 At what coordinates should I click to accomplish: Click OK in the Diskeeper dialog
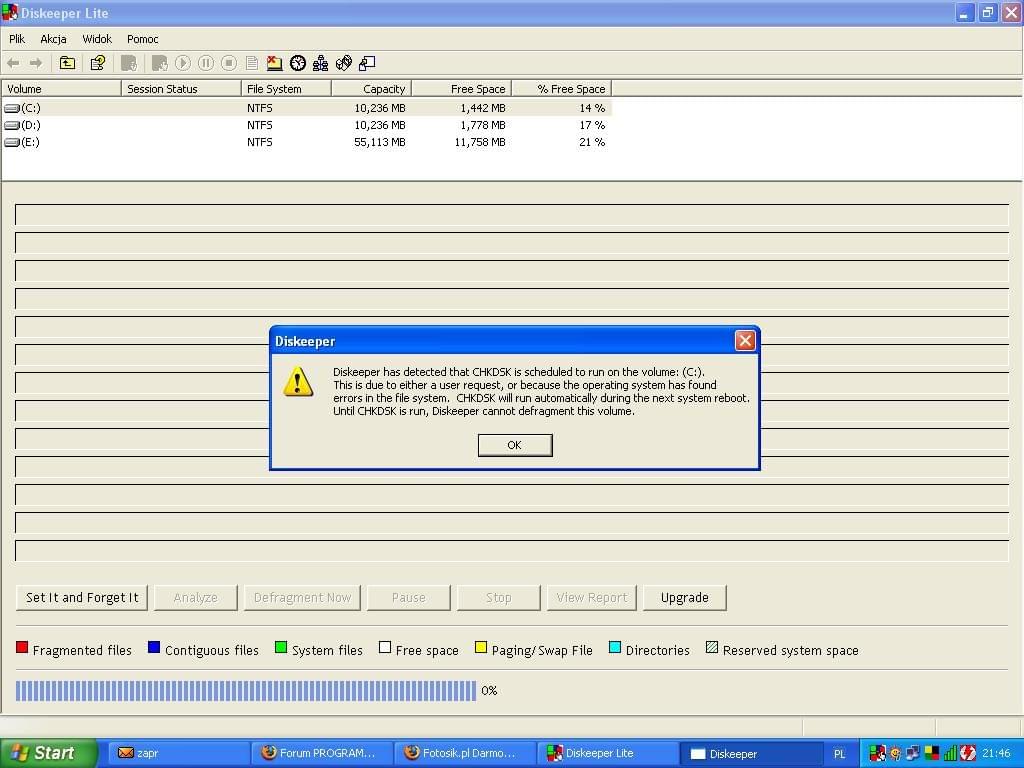coord(515,445)
